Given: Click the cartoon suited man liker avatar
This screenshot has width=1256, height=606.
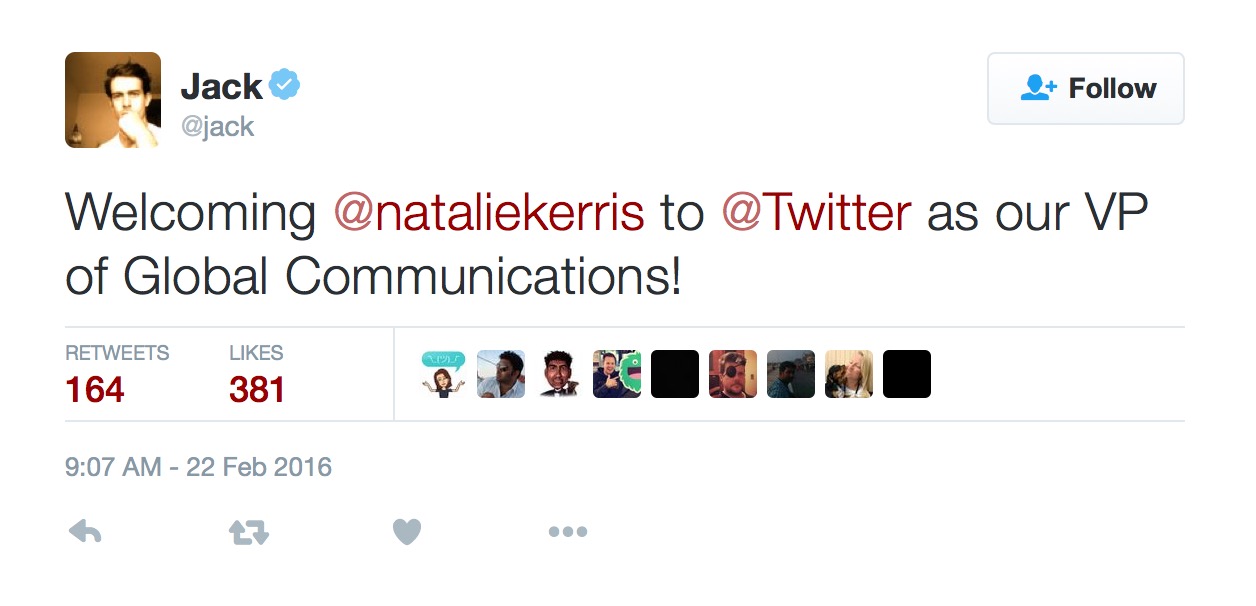Looking at the screenshot, I should tap(559, 374).
